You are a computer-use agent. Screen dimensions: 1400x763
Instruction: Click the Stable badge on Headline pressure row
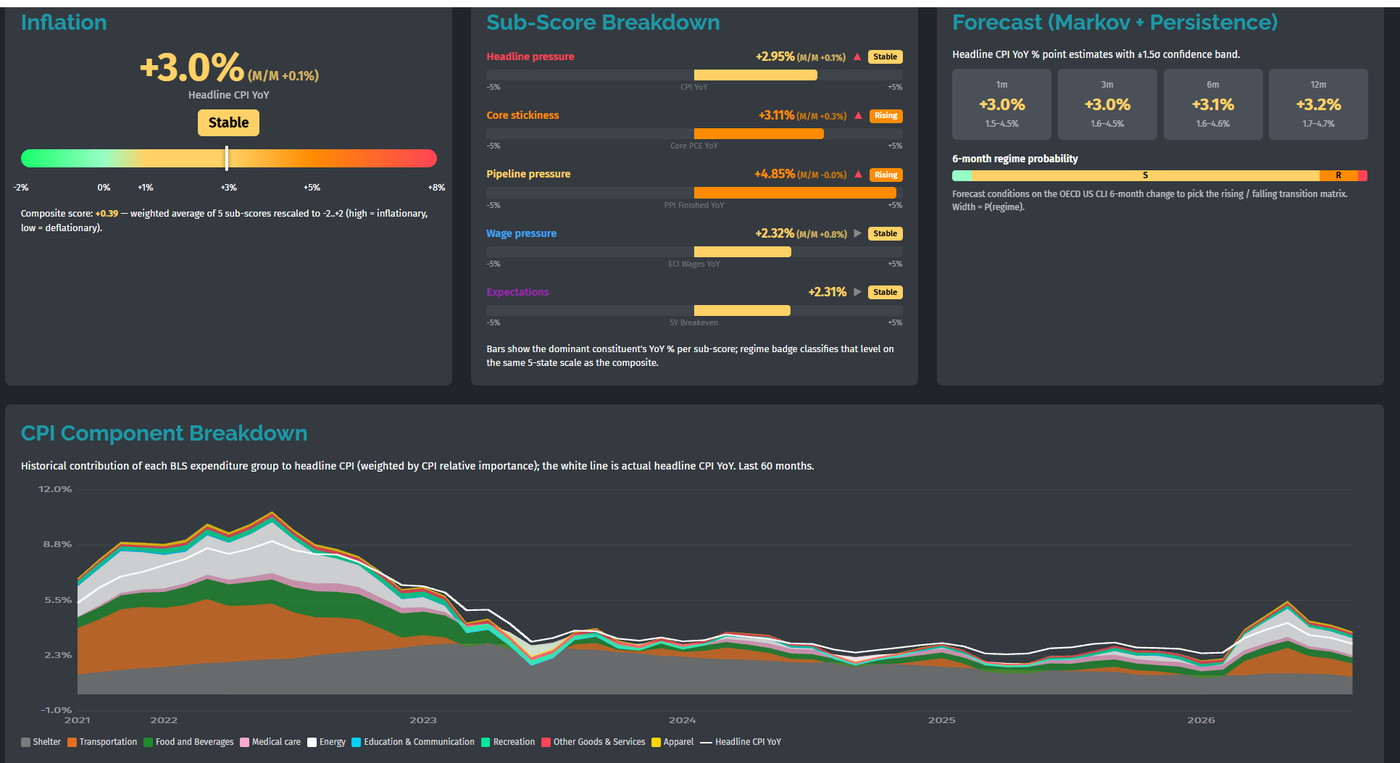885,57
